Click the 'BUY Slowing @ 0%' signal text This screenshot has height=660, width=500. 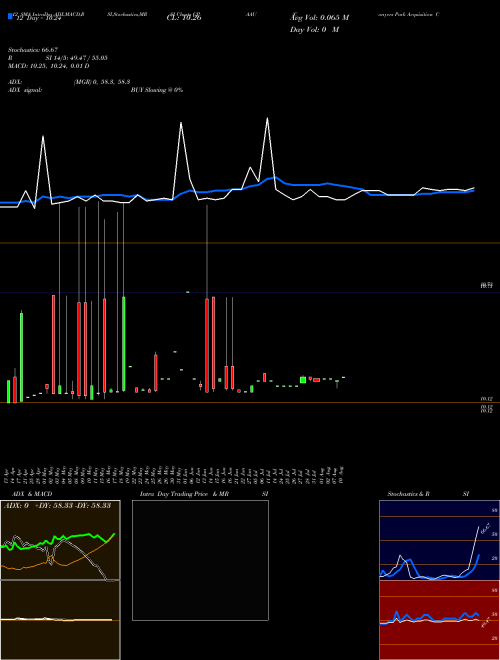157,90
